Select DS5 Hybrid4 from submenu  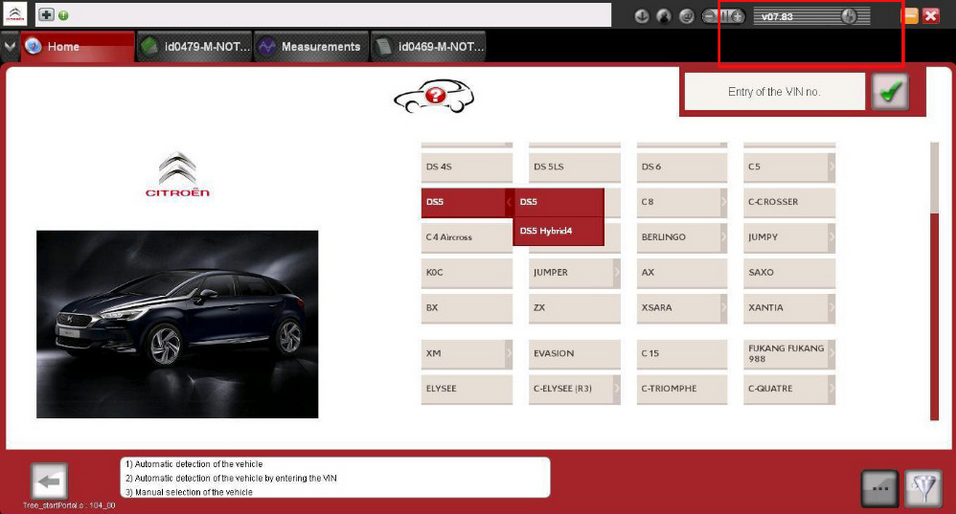559,231
